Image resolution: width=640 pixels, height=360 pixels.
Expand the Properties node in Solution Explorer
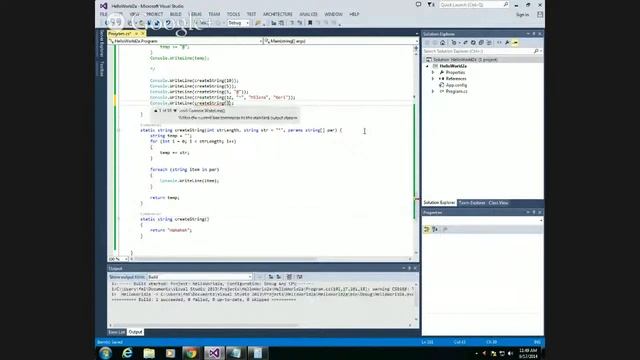433,72
